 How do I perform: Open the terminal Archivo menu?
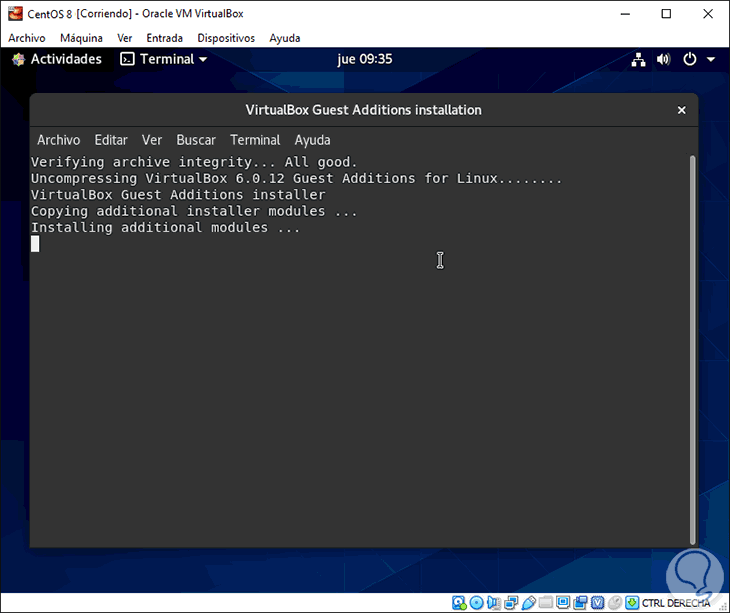59,140
